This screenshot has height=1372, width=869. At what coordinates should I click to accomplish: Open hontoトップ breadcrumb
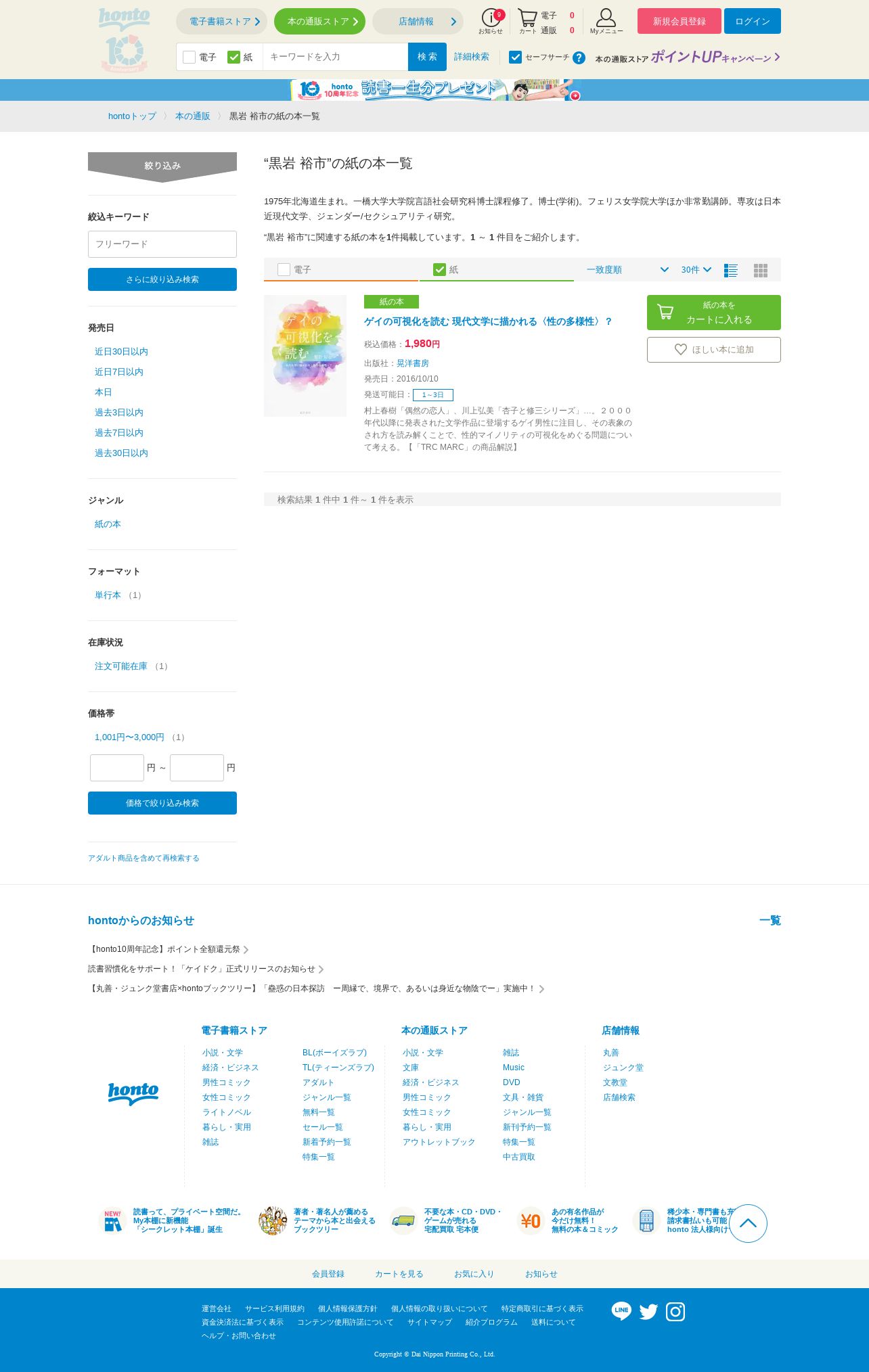point(132,116)
